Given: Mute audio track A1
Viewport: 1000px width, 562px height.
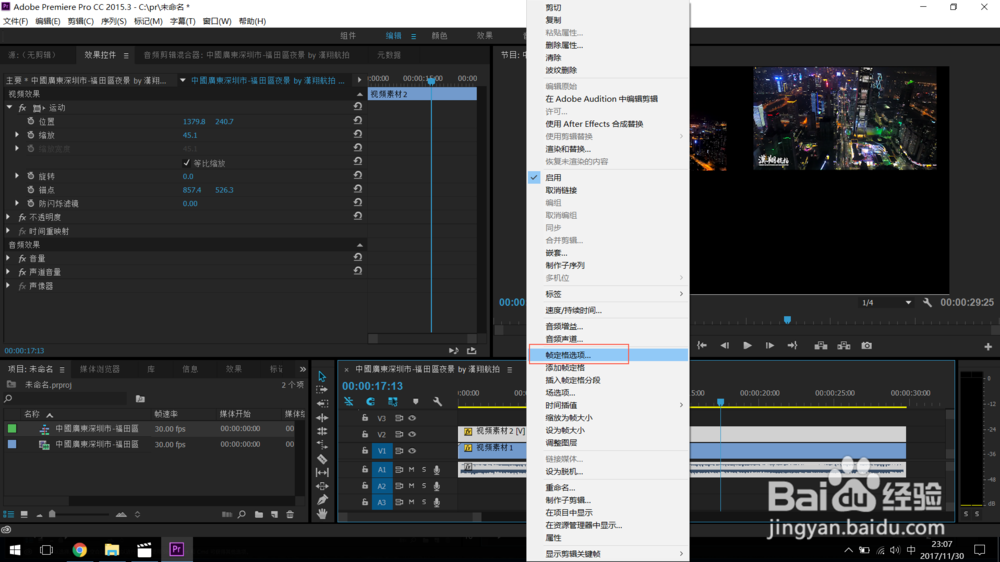Looking at the screenshot, I should pyautogui.click(x=411, y=470).
